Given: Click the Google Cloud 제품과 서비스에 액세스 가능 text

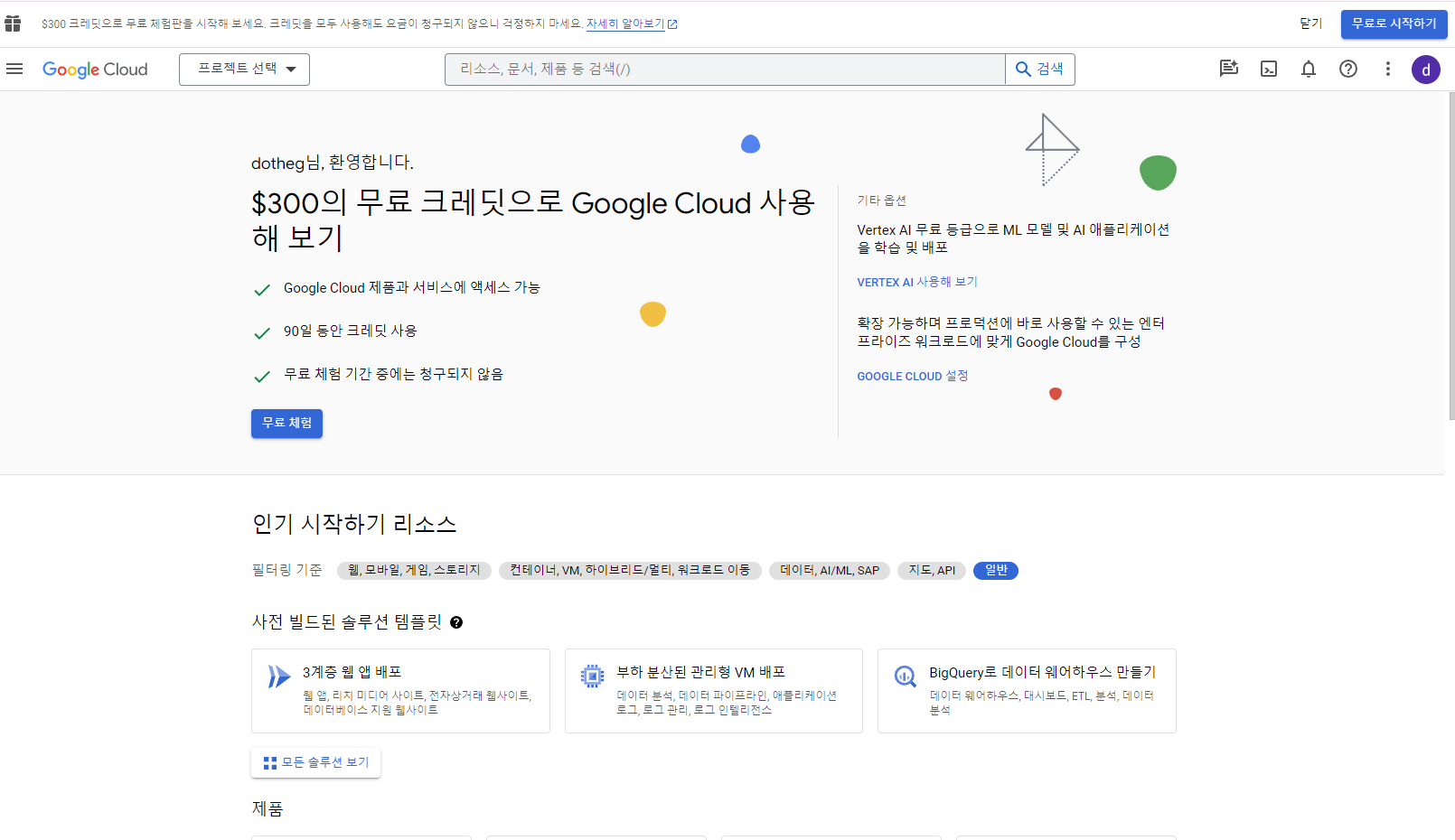Looking at the screenshot, I should (x=411, y=288).
